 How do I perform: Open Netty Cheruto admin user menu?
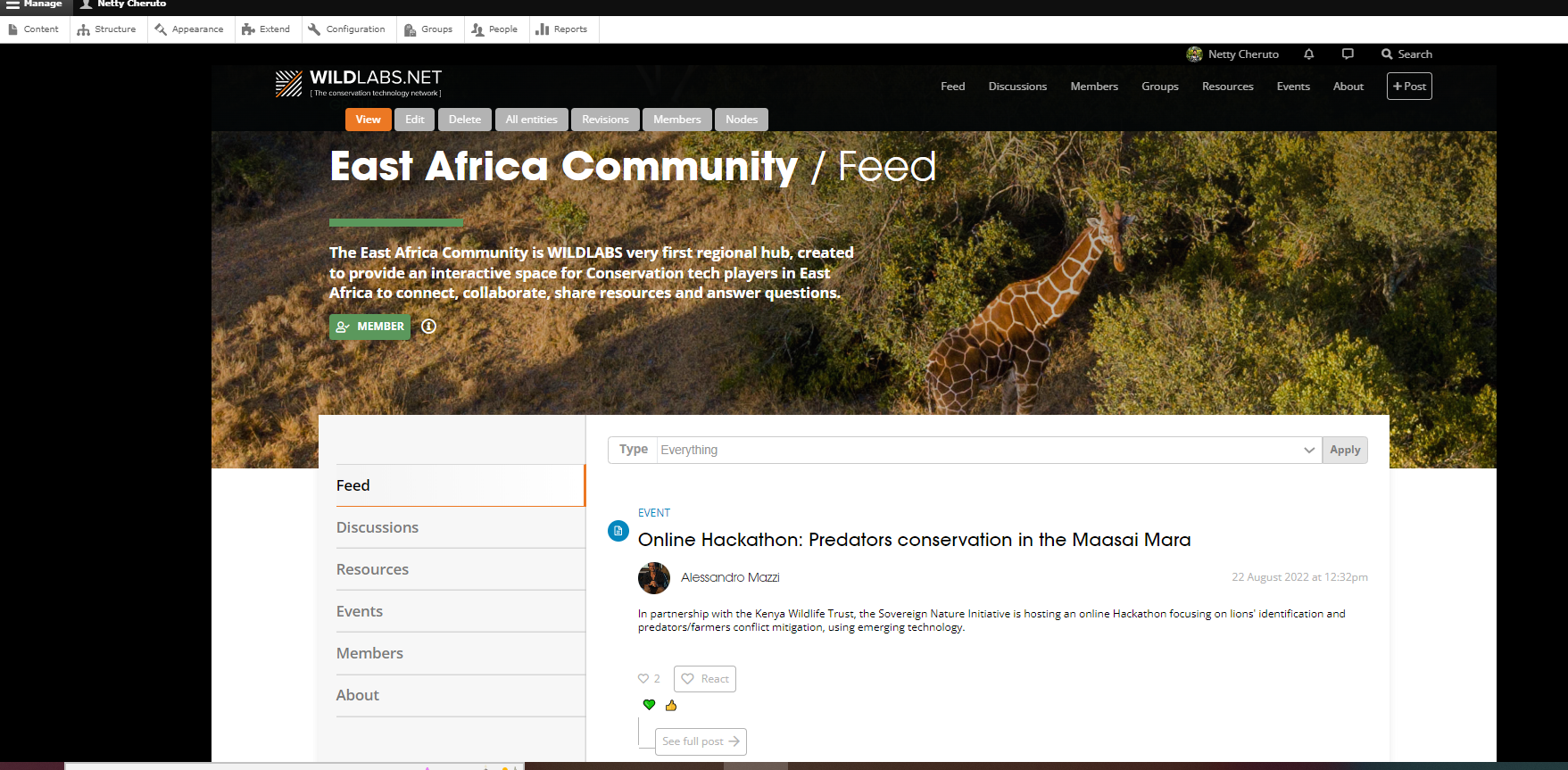123,4
